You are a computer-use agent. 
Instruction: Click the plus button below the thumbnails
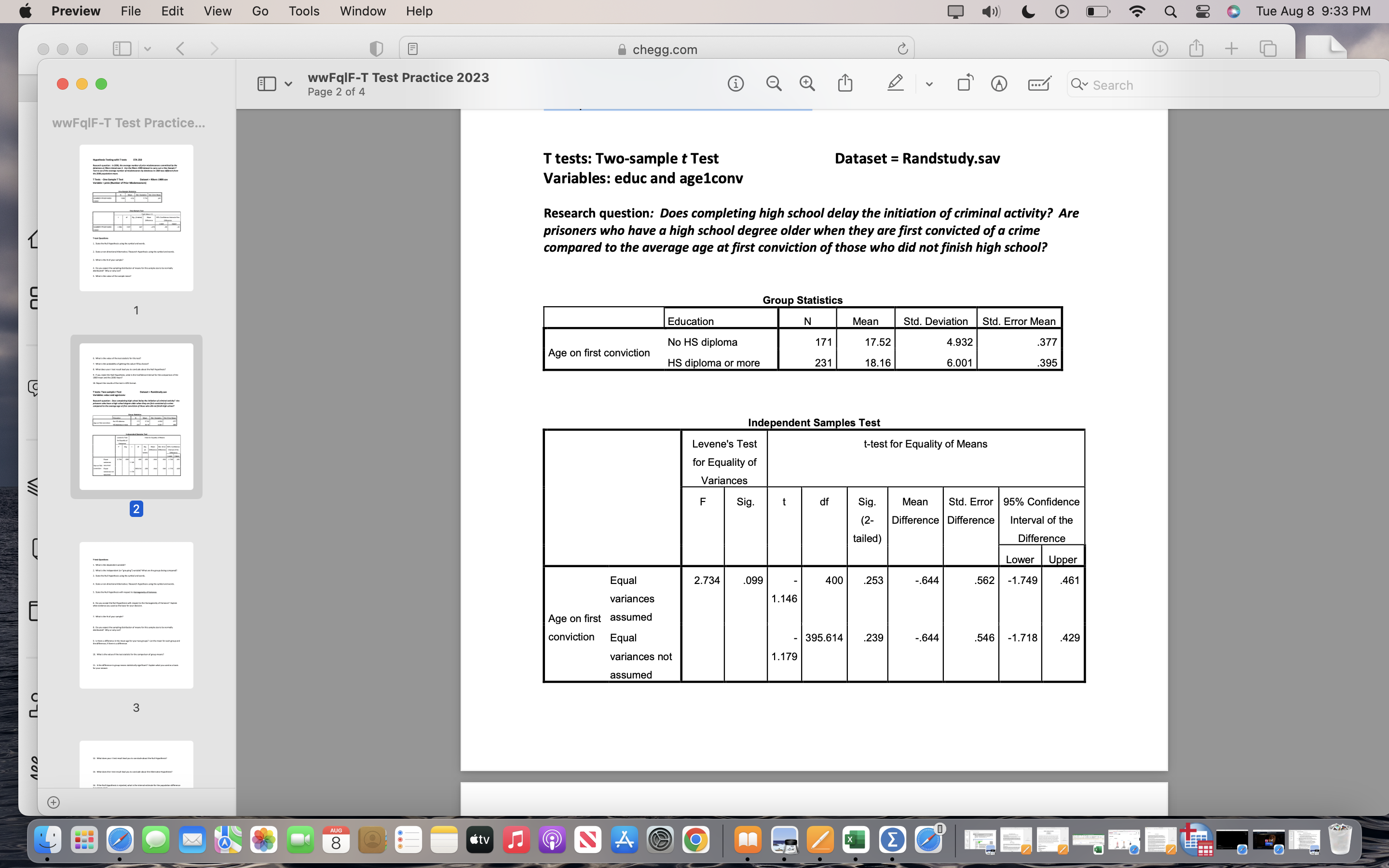(54, 802)
